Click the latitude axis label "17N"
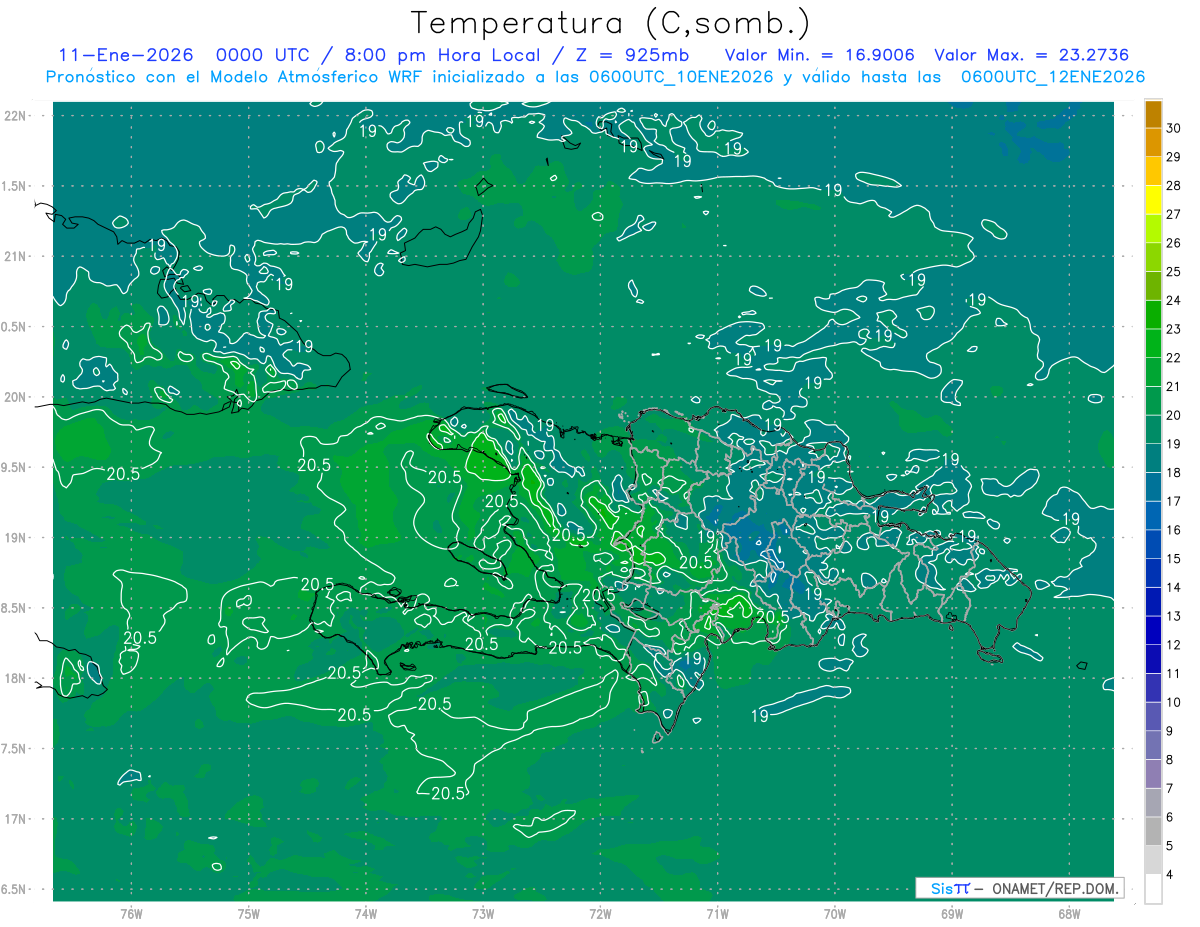 coord(17,820)
